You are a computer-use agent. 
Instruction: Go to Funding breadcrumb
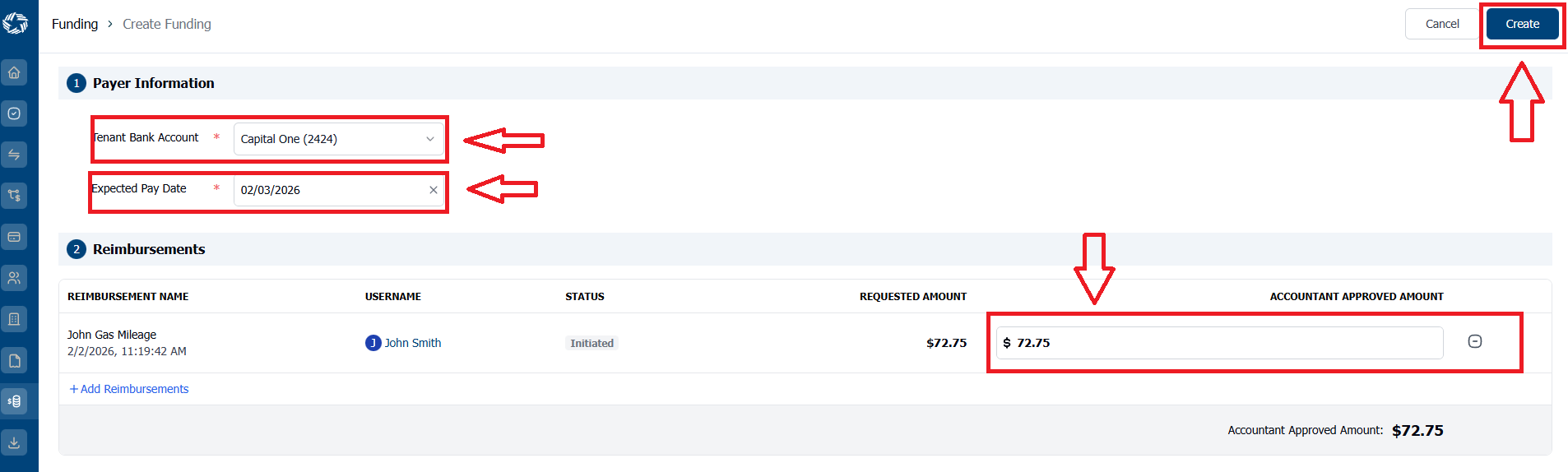pyautogui.click(x=75, y=24)
